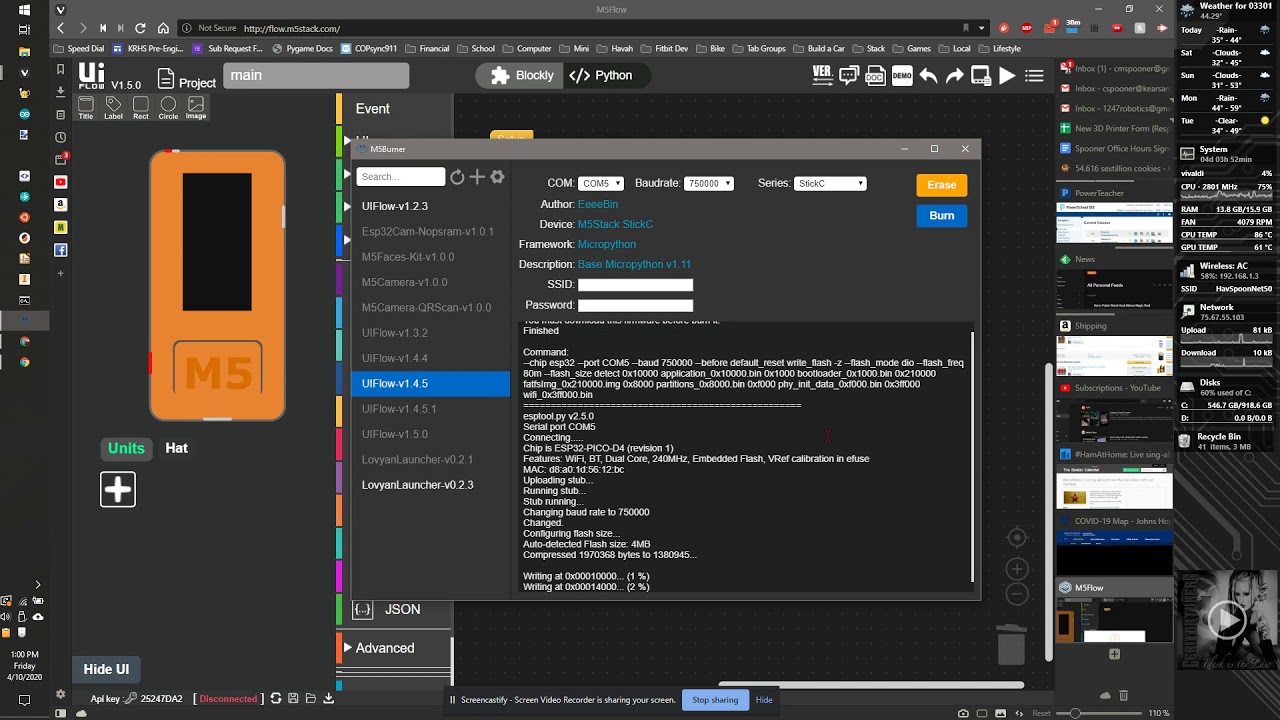
Task: Click the M5Burner firmware search field
Action: pos(401,177)
